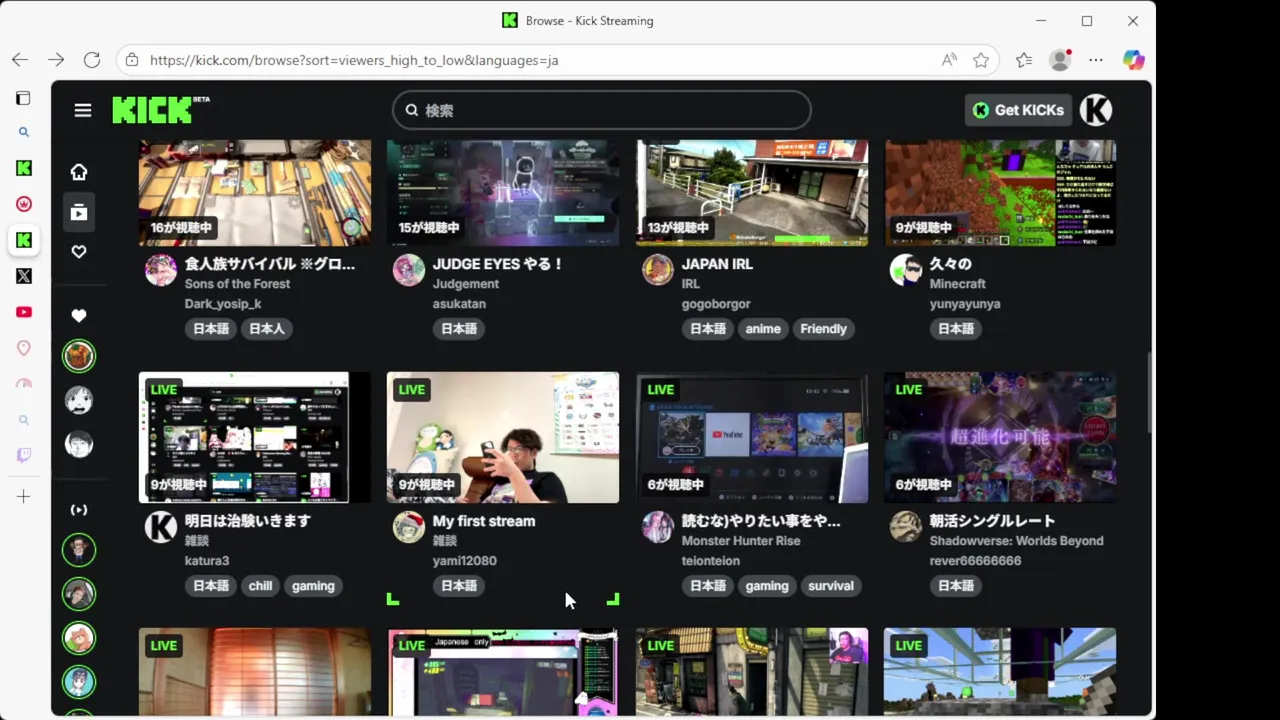Click the Dark_yosip_k channel avatar
1280x720 pixels.
coord(161,270)
